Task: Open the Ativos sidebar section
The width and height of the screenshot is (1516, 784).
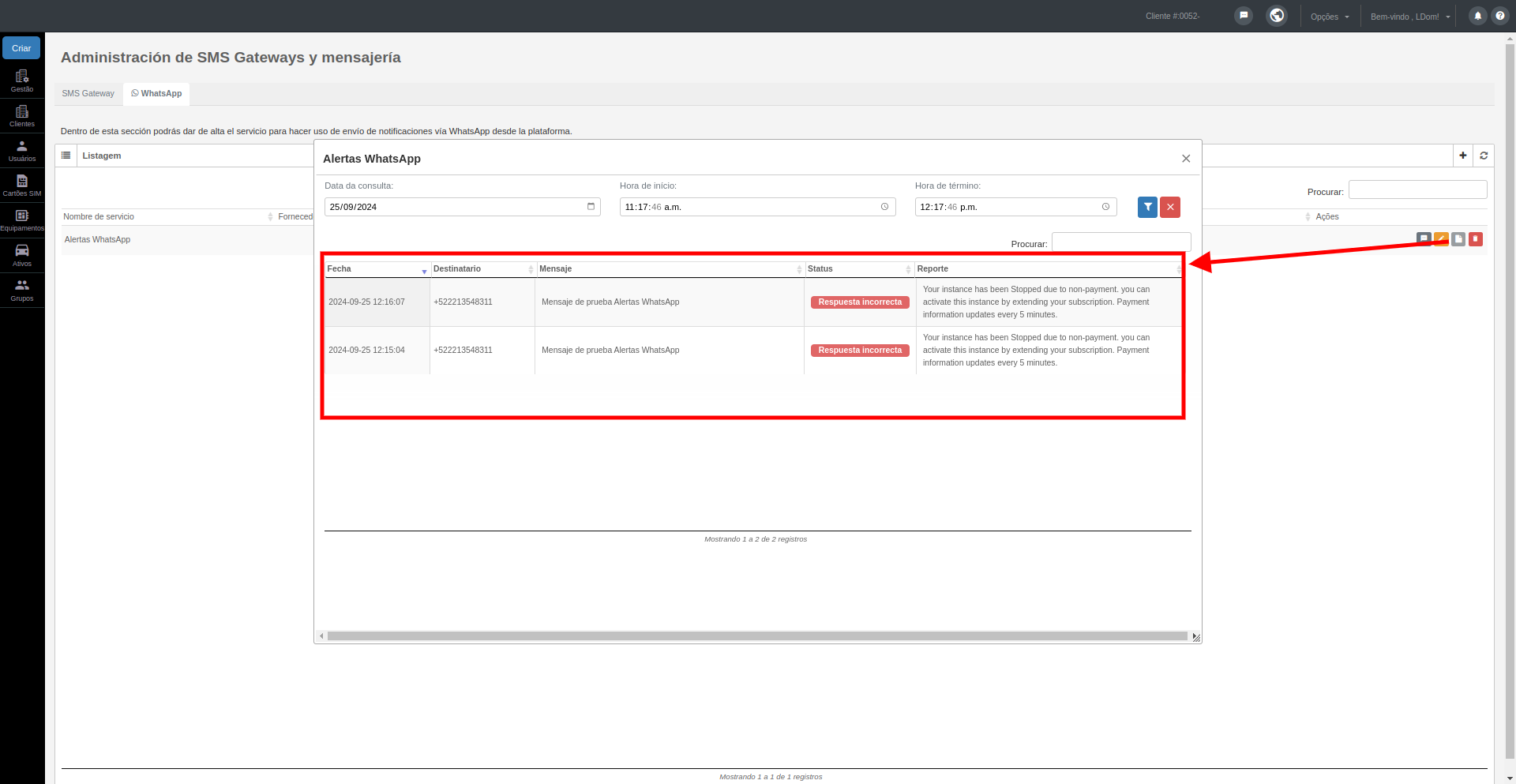Action: (22, 255)
